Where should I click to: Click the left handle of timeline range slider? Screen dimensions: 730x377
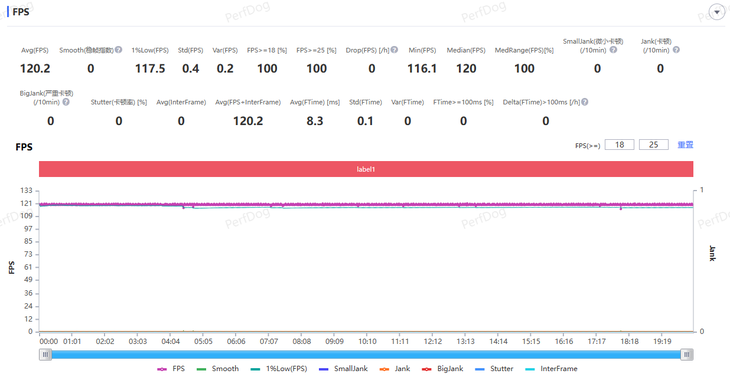point(45,355)
